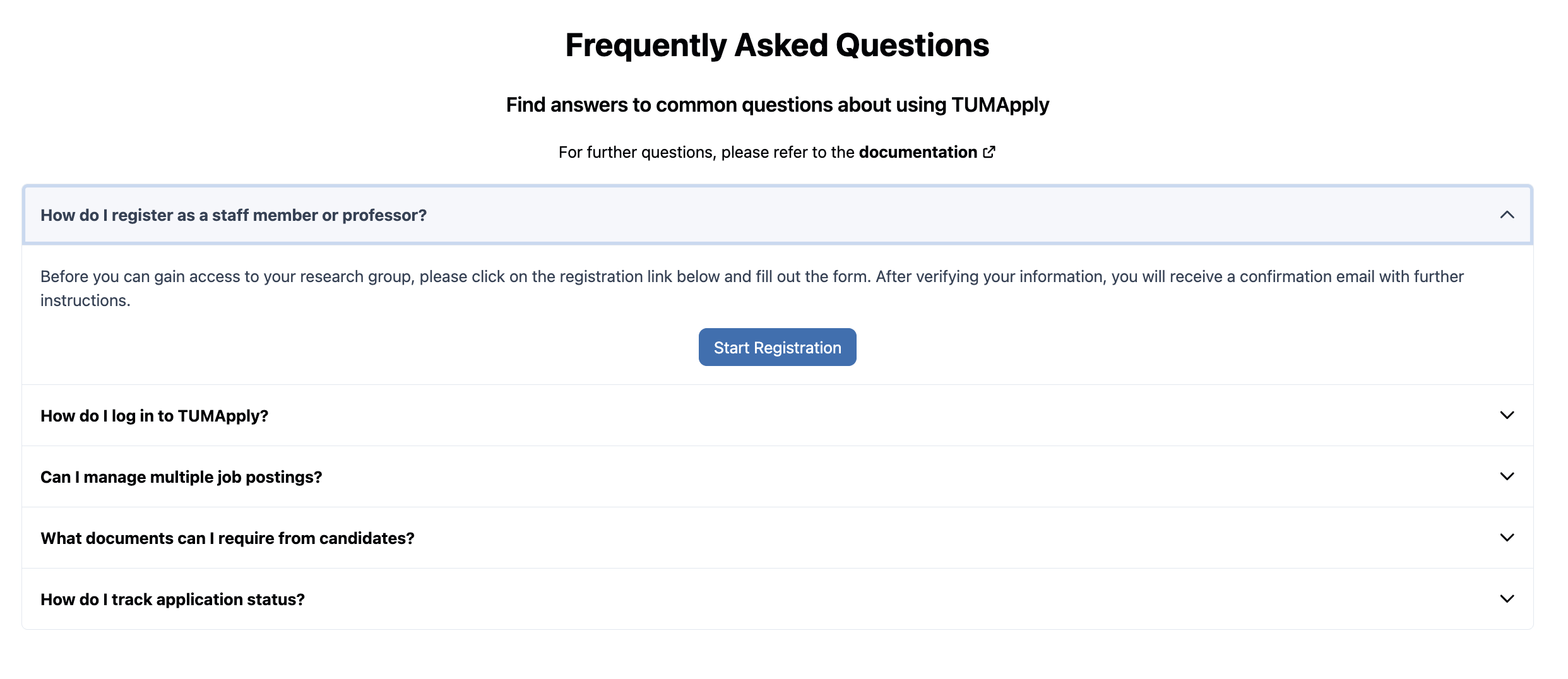Click the chevron next to the candidate documents question

(1507, 538)
